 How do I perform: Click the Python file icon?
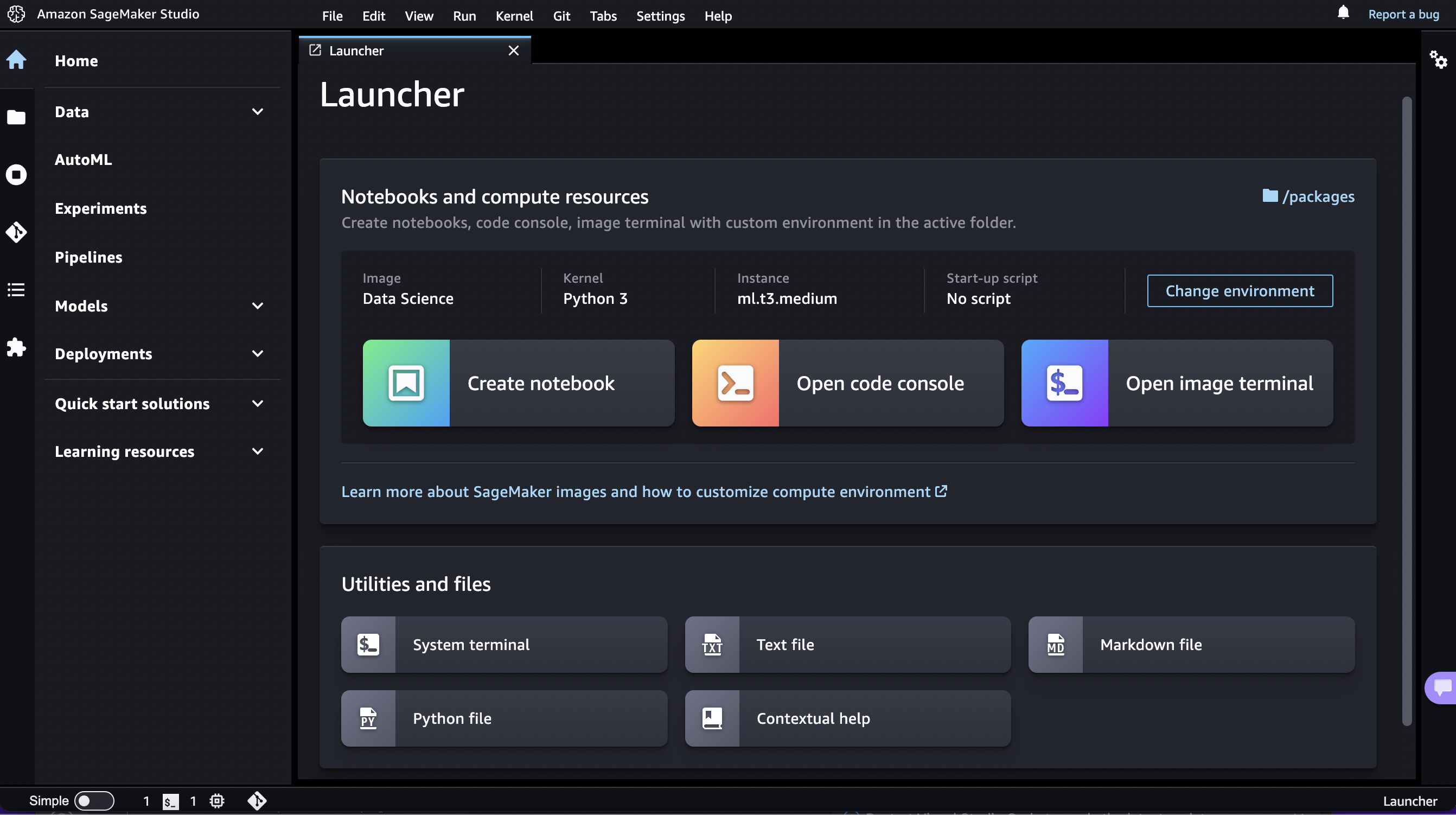(x=367, y=718)
